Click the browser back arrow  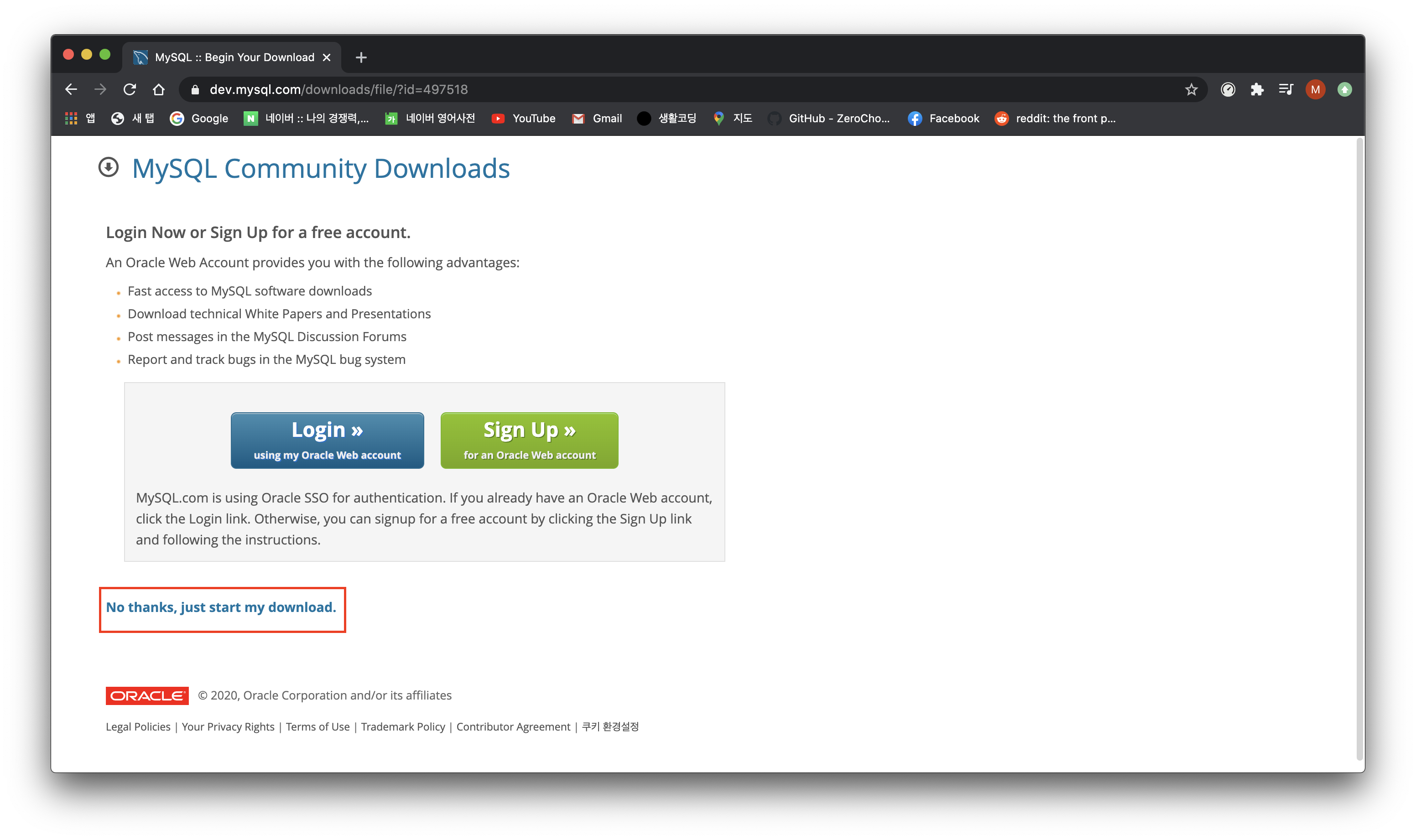pos(71,89)
